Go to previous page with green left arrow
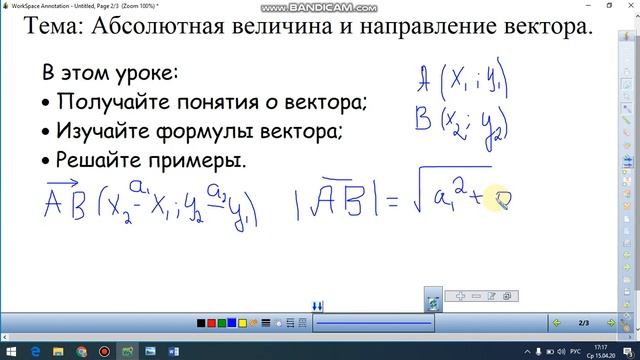The height and width of the screenshot is (360, 640). pyautogui.click(x=556, y=323)
